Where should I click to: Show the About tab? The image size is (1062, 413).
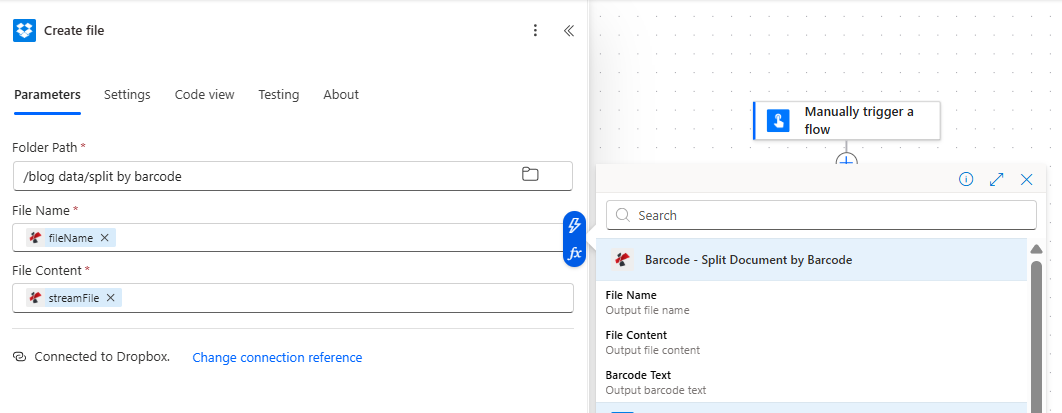pos(340,95)
